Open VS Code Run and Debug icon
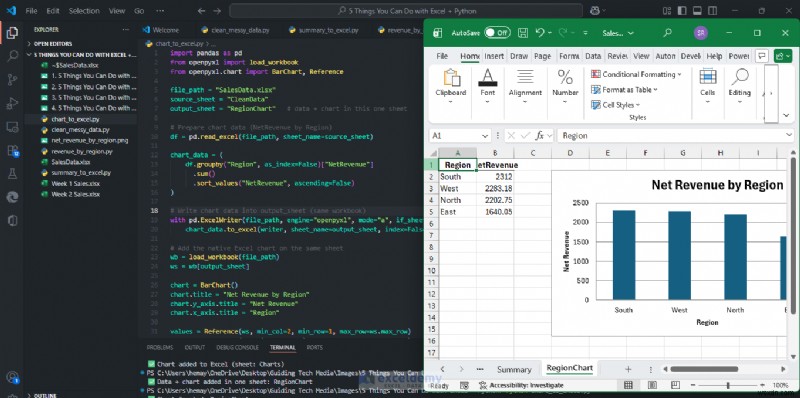 12,104
